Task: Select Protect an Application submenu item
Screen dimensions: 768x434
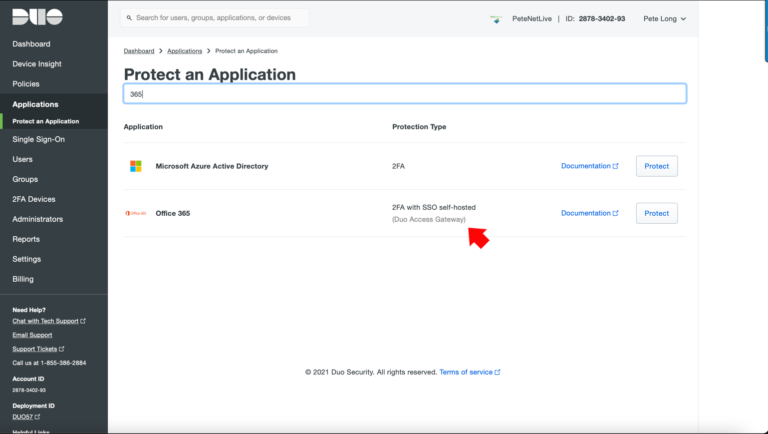Action: point(46,121)
